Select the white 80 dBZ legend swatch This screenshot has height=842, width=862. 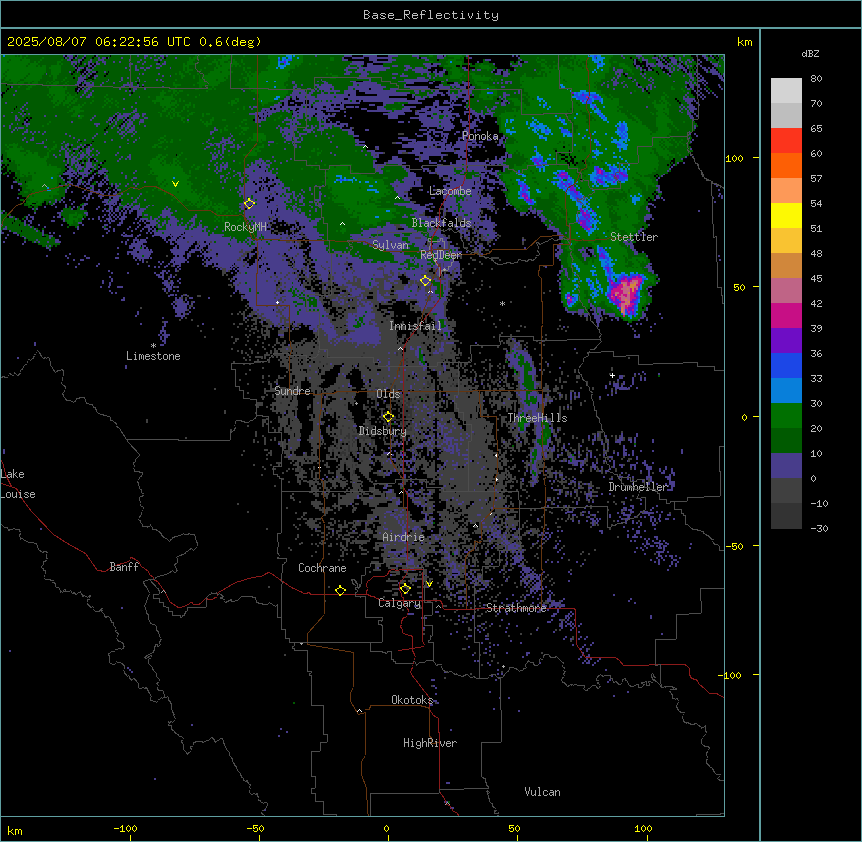[786, 90]
